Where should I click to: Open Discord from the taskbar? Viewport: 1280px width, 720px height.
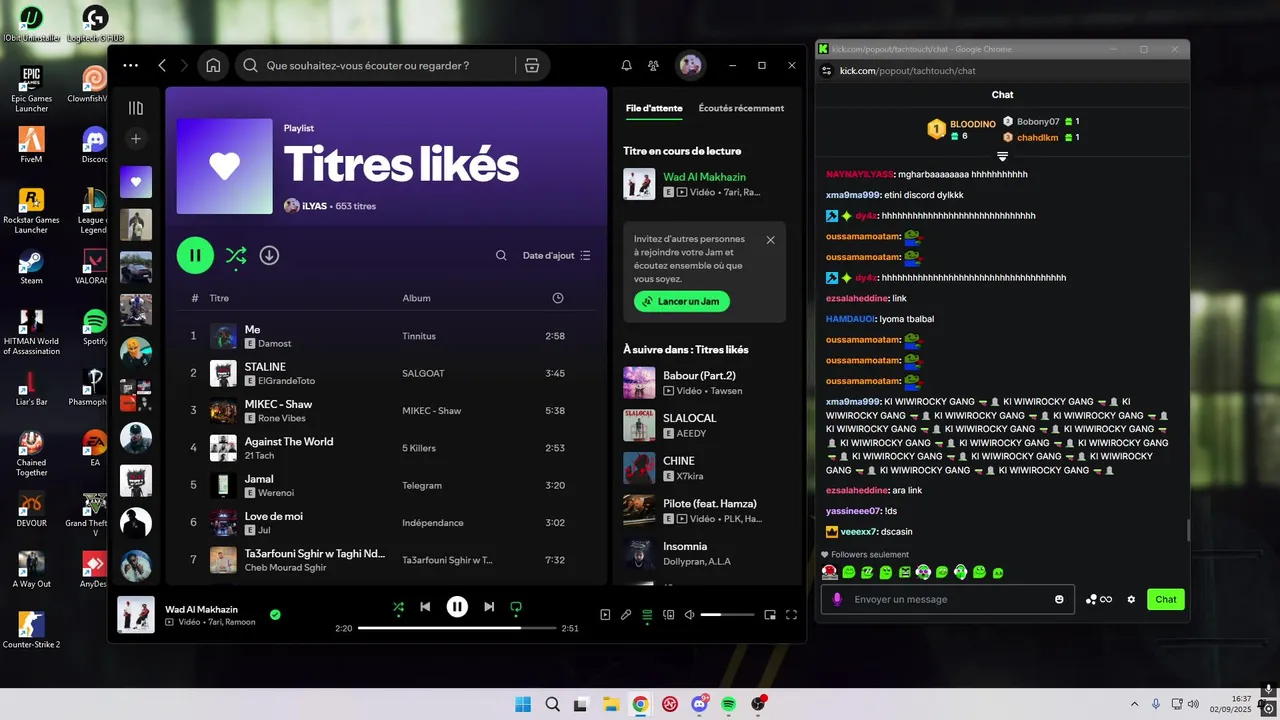(x=699, y=704)
